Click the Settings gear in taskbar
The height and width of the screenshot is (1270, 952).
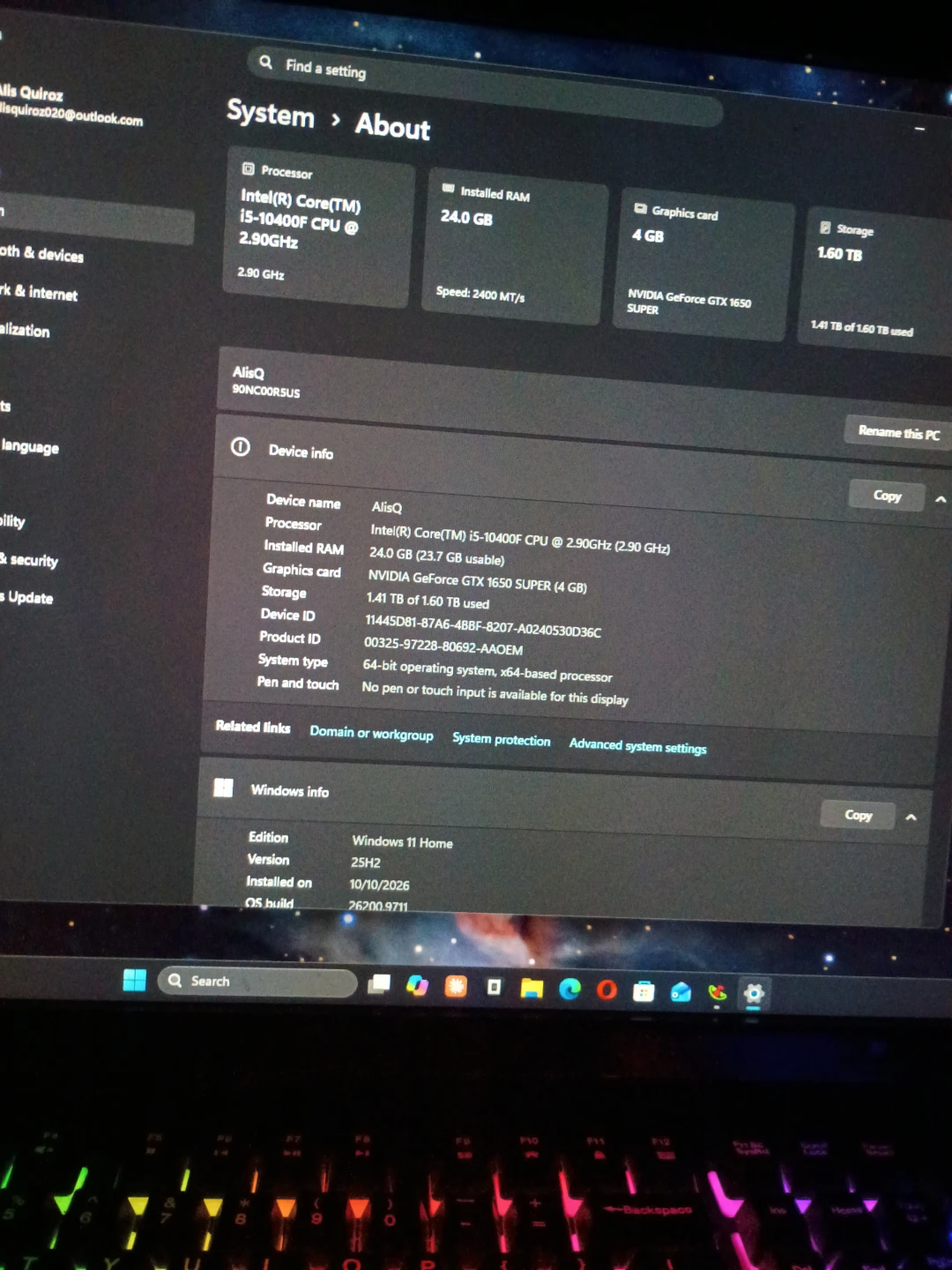(754, 995)
